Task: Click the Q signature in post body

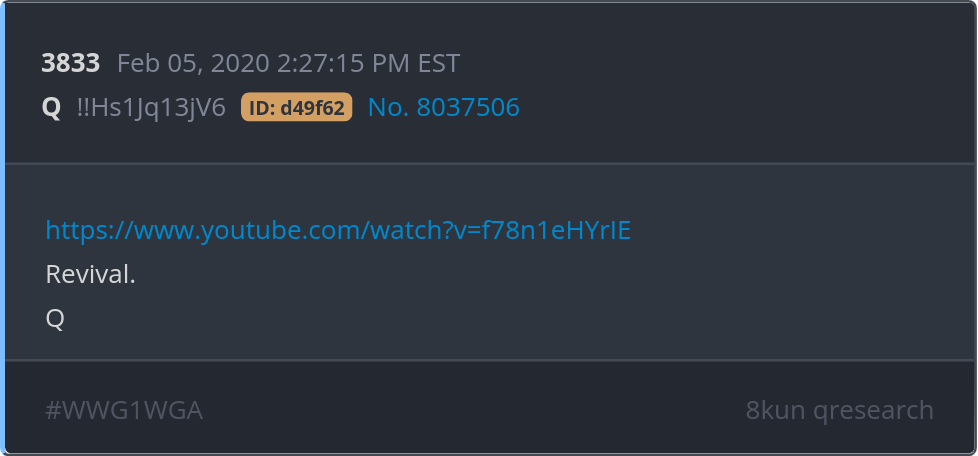Action: tap(55, 319)
